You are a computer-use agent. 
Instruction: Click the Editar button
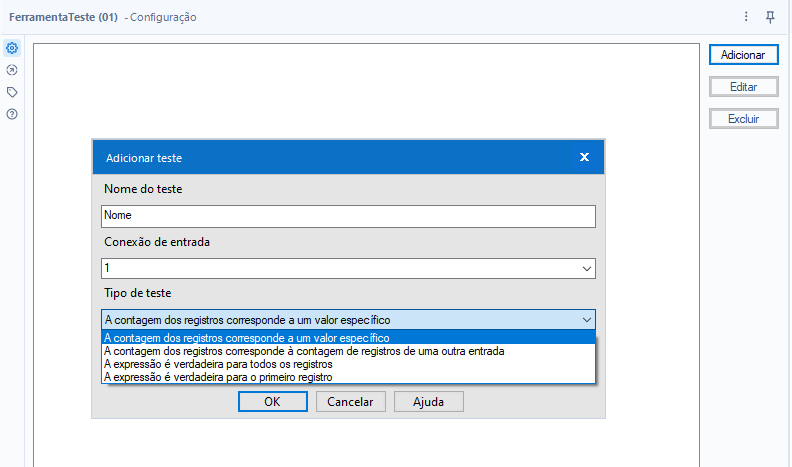[744, 87]
